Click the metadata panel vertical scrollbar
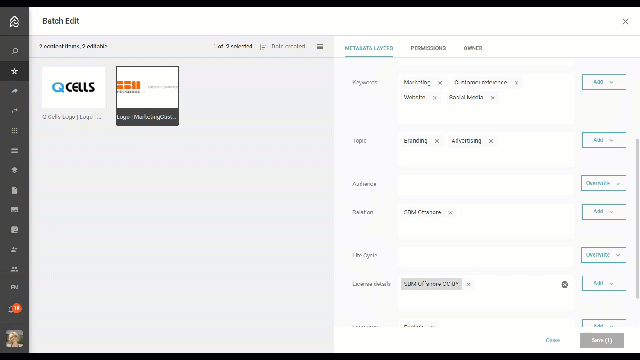Viewport: 640px width, 360px height. (x=637, y=218)
